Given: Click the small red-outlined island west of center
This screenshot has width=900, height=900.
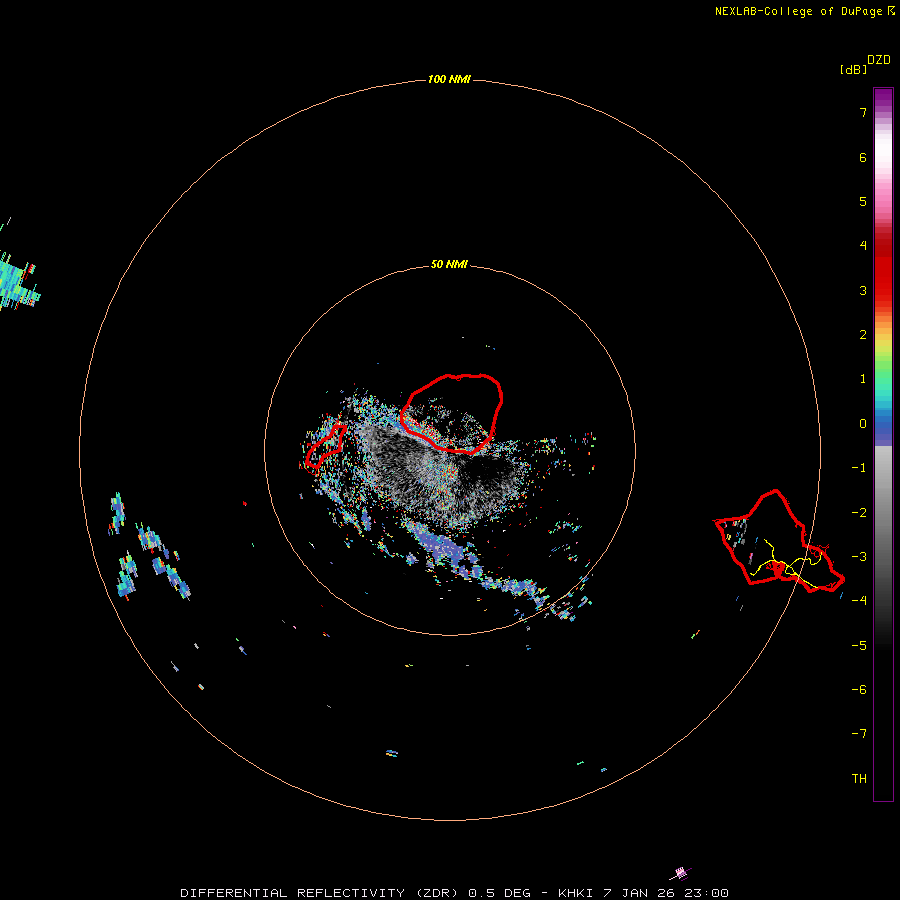Looking at the screenshot, I should 325,445.
